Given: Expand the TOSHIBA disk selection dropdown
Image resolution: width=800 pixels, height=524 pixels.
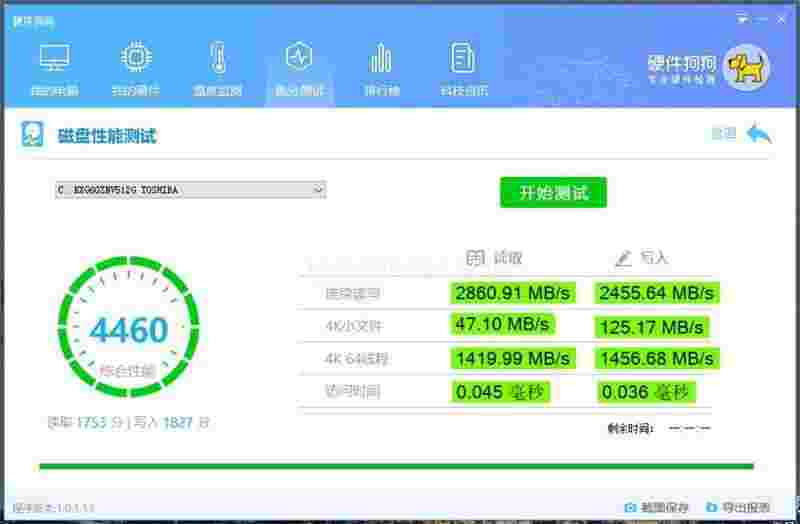Looking at the screenshot, I should tap(190, 189).
